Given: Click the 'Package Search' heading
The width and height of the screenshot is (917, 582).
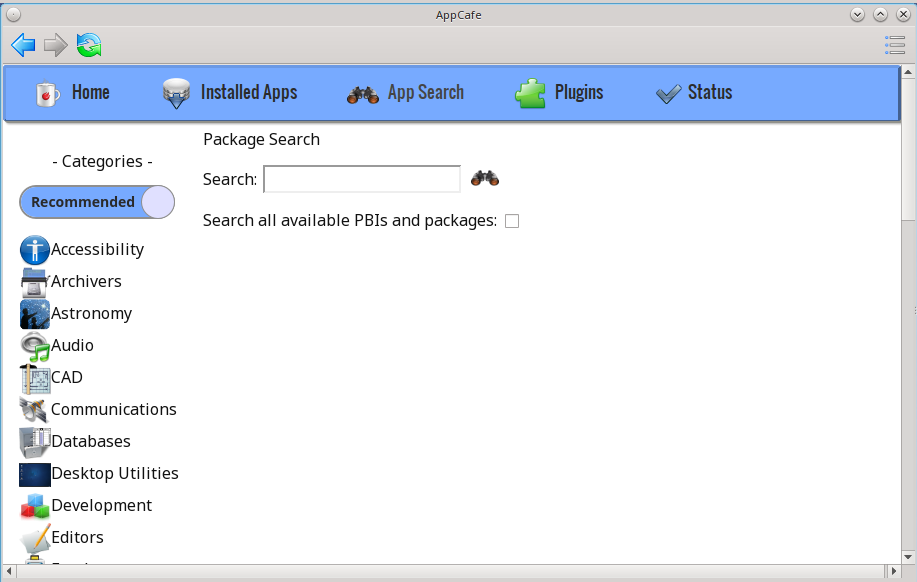Looking at the screenshot, I should pyautogui.click(x=261, y=139).
